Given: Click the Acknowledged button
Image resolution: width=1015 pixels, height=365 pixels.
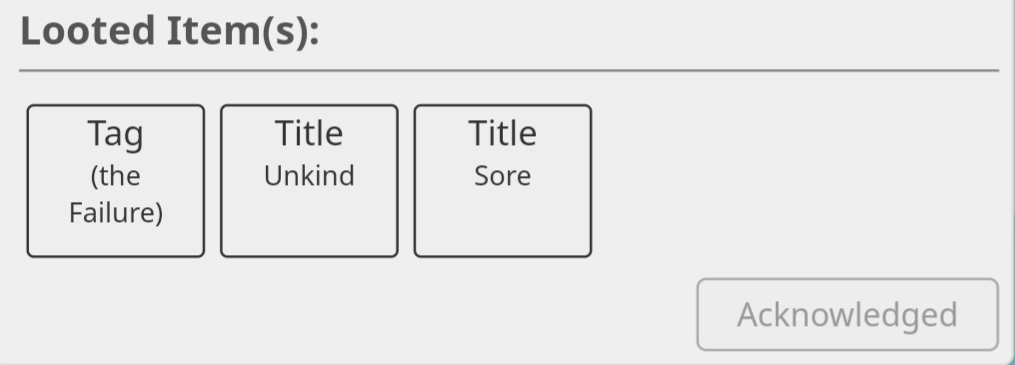Looking at the screenshot, I should [x=847, y=315].
